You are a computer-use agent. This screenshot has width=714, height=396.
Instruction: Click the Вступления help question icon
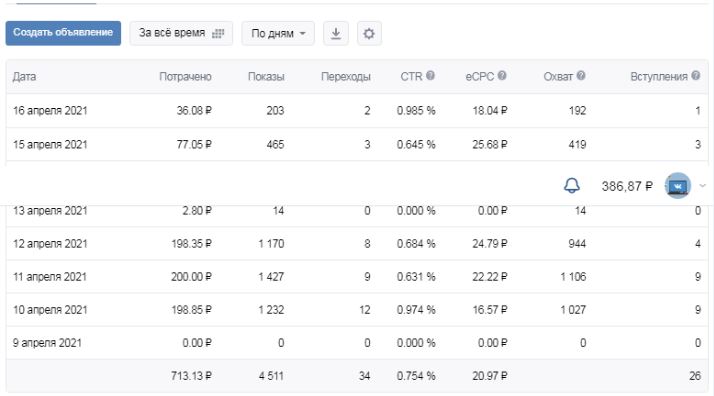695,76
